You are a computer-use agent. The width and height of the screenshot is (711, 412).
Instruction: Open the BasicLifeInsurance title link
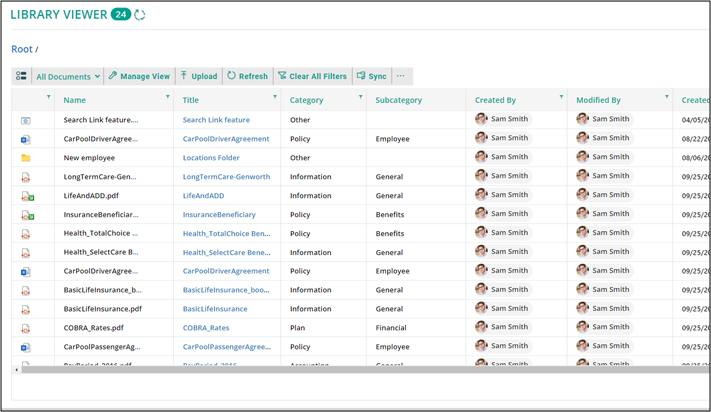click(x=215, y=309)
